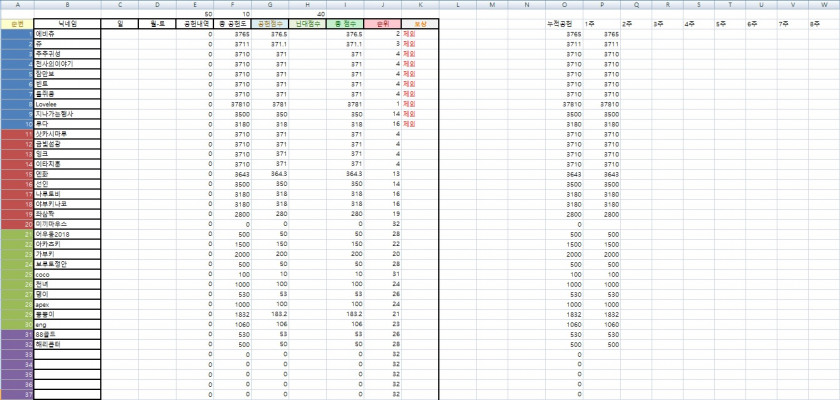Select the red 순위 header cell
Screen dimensions: 840x400
click(381, 22)
